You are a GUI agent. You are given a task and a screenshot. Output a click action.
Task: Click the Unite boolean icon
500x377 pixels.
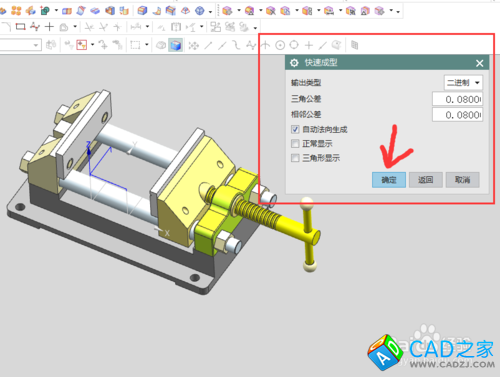click(x=45, y=11)
